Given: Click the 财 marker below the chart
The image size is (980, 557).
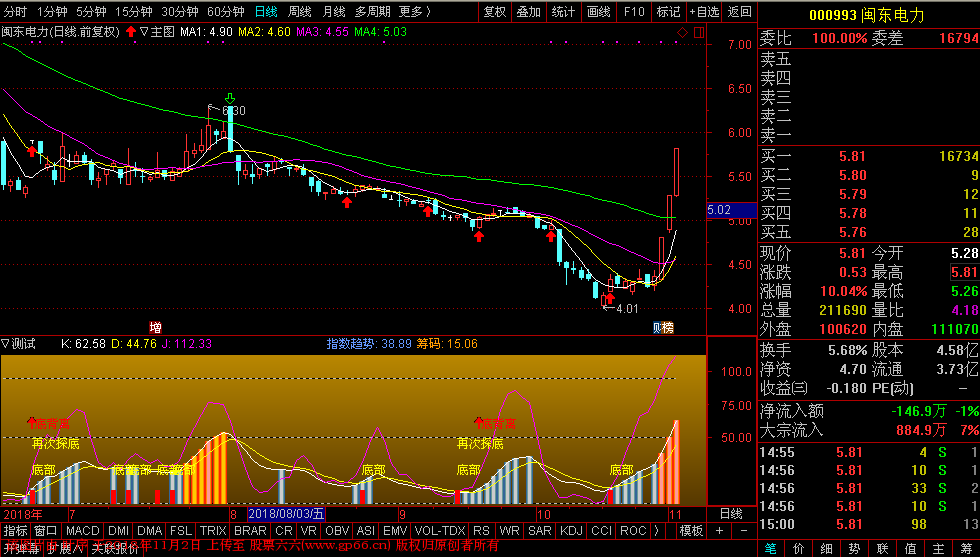Looking at the screenshot, I should [658, 328].
